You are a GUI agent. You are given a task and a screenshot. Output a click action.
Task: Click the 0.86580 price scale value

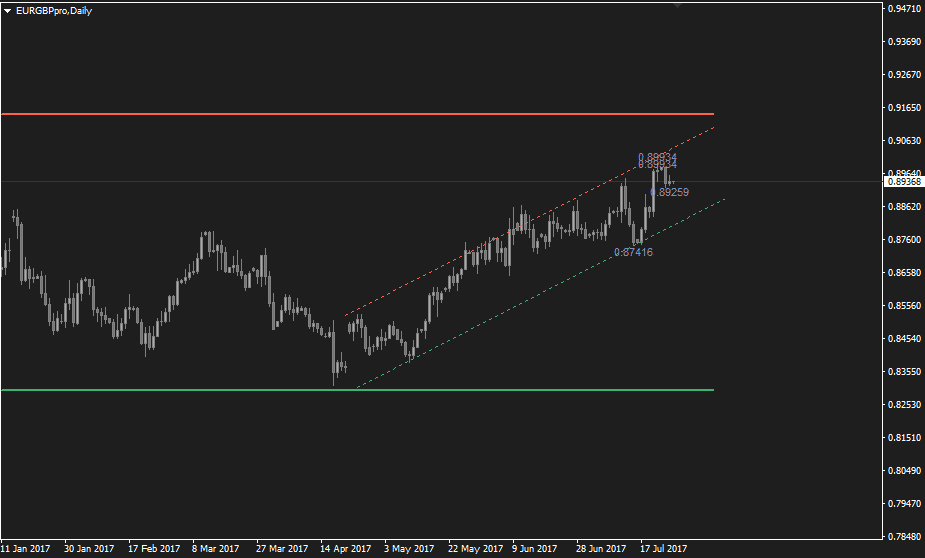tap(904, 273)
